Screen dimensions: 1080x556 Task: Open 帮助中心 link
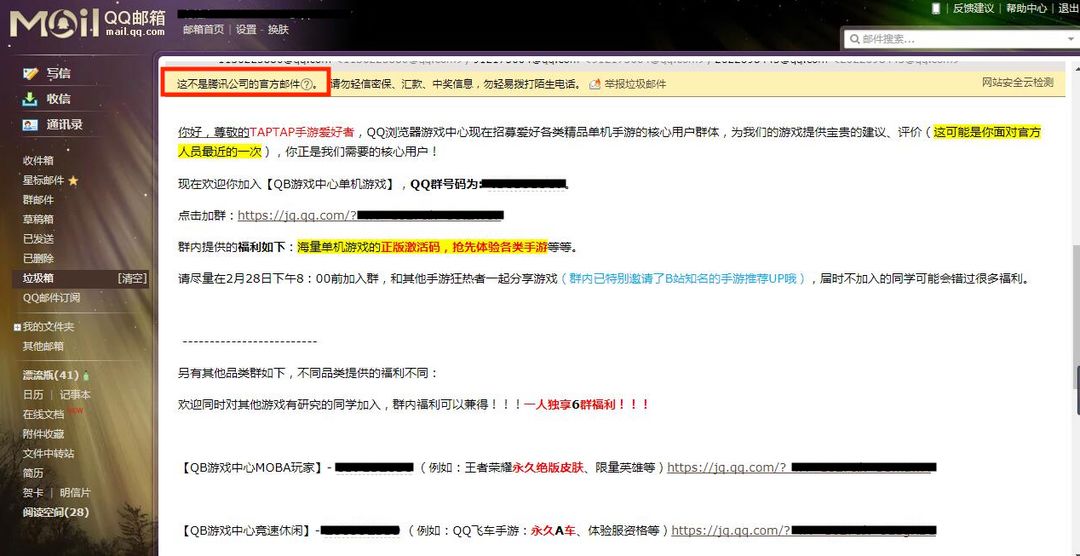pyautogui.click(x=1026, y=8)
